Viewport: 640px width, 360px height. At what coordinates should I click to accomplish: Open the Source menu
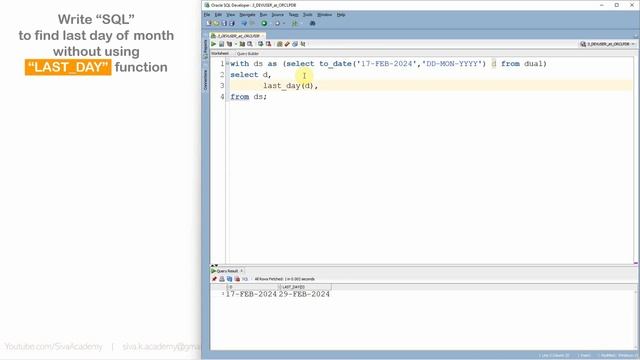[278, 15]
